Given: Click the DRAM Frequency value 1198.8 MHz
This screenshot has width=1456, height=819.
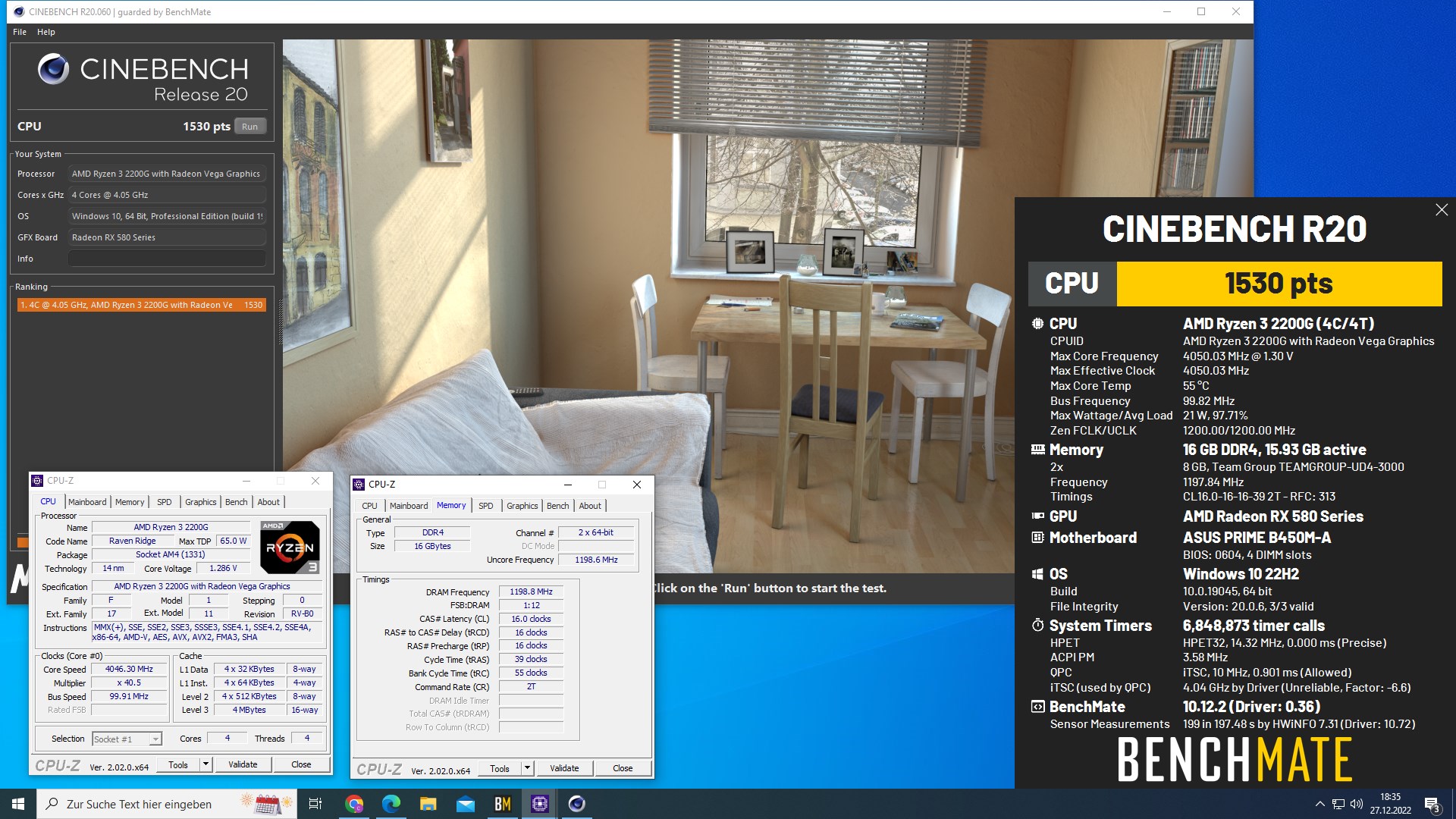Looking at the screenshot, I should coord(531,591).
